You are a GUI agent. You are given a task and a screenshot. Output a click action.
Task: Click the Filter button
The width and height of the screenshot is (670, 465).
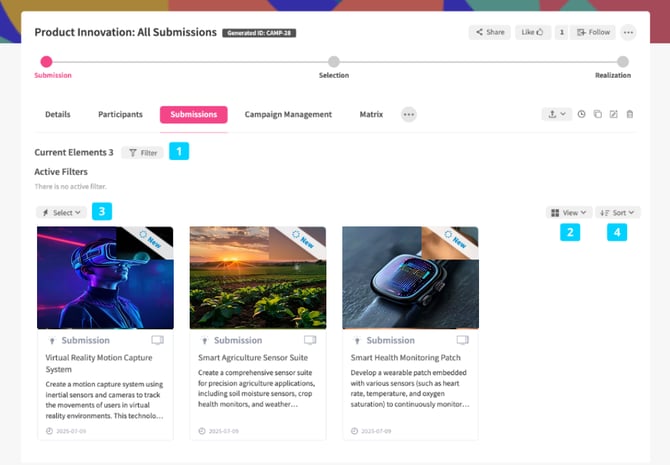tap(143, 153)
